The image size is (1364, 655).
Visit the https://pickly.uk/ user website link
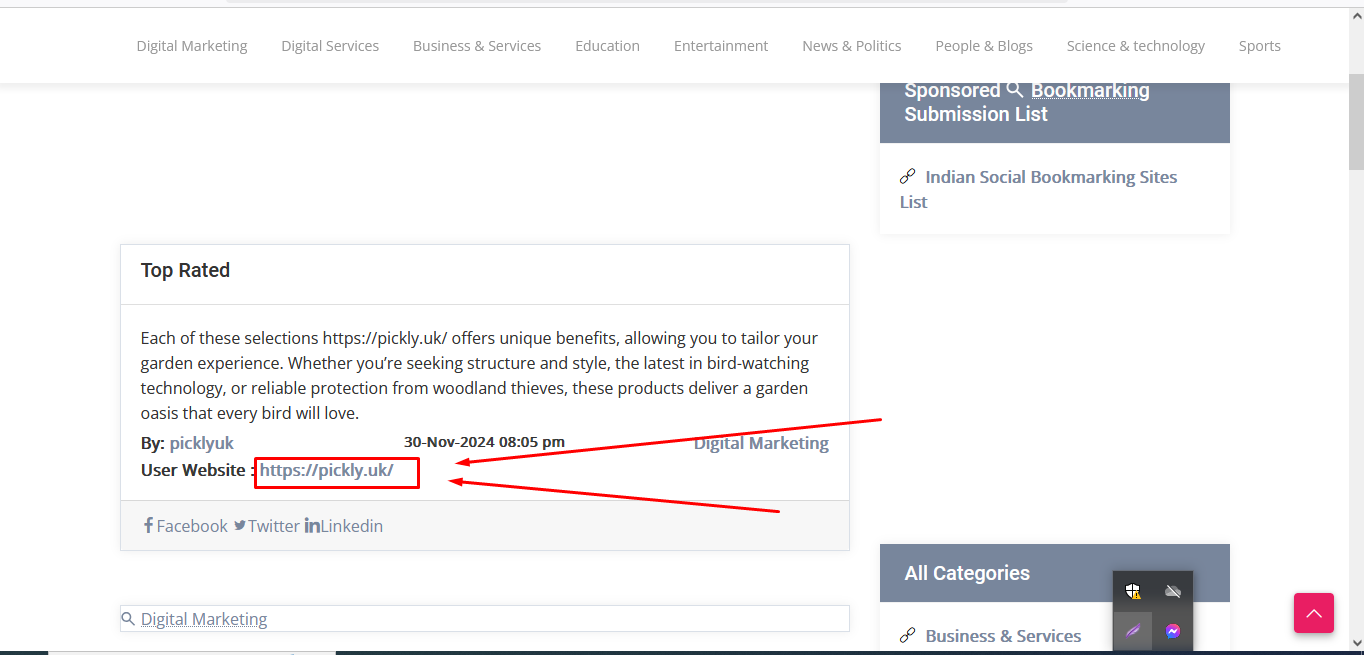click(x=327, y=470)
